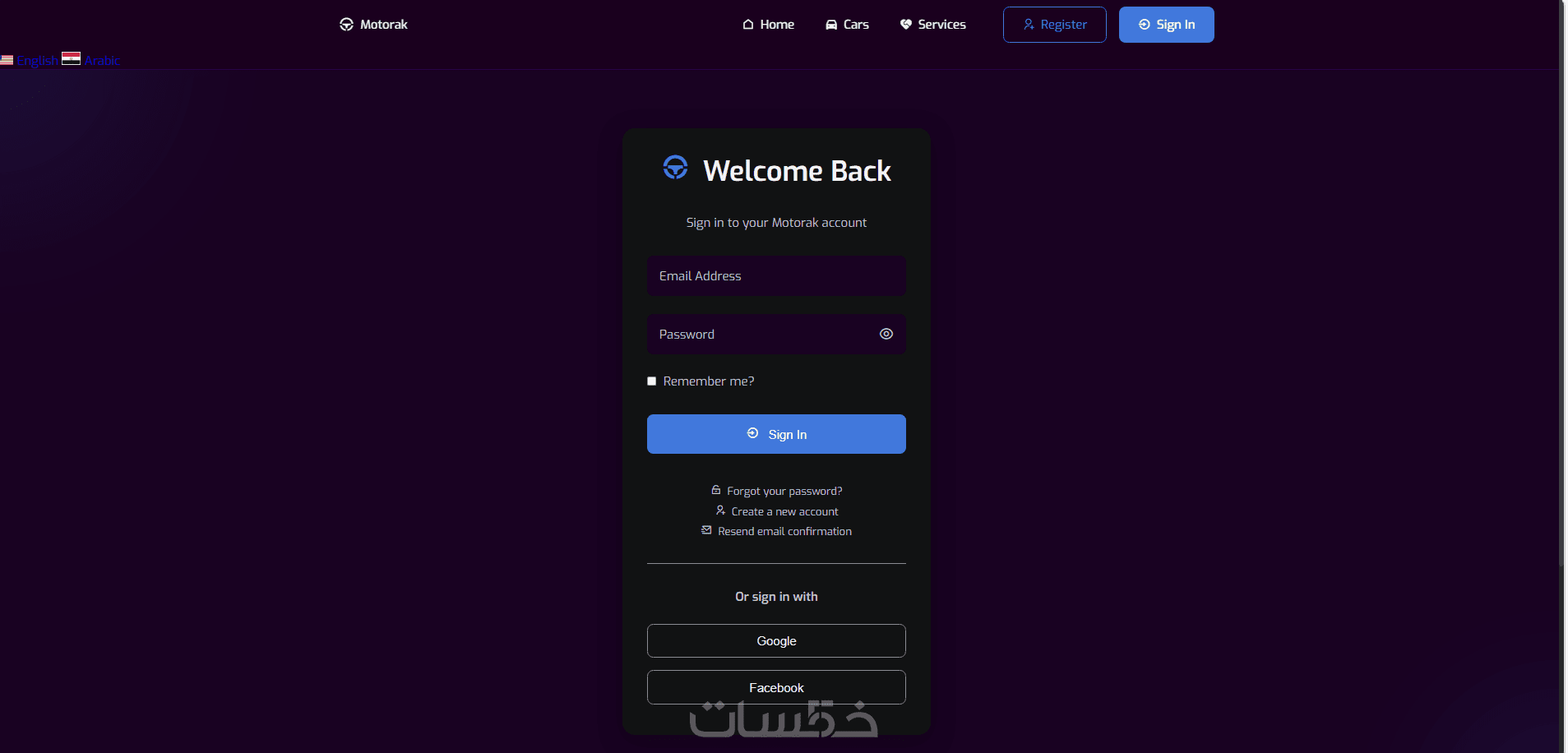
Task: Sign in with Facebook button
Action: click(776, 687)
